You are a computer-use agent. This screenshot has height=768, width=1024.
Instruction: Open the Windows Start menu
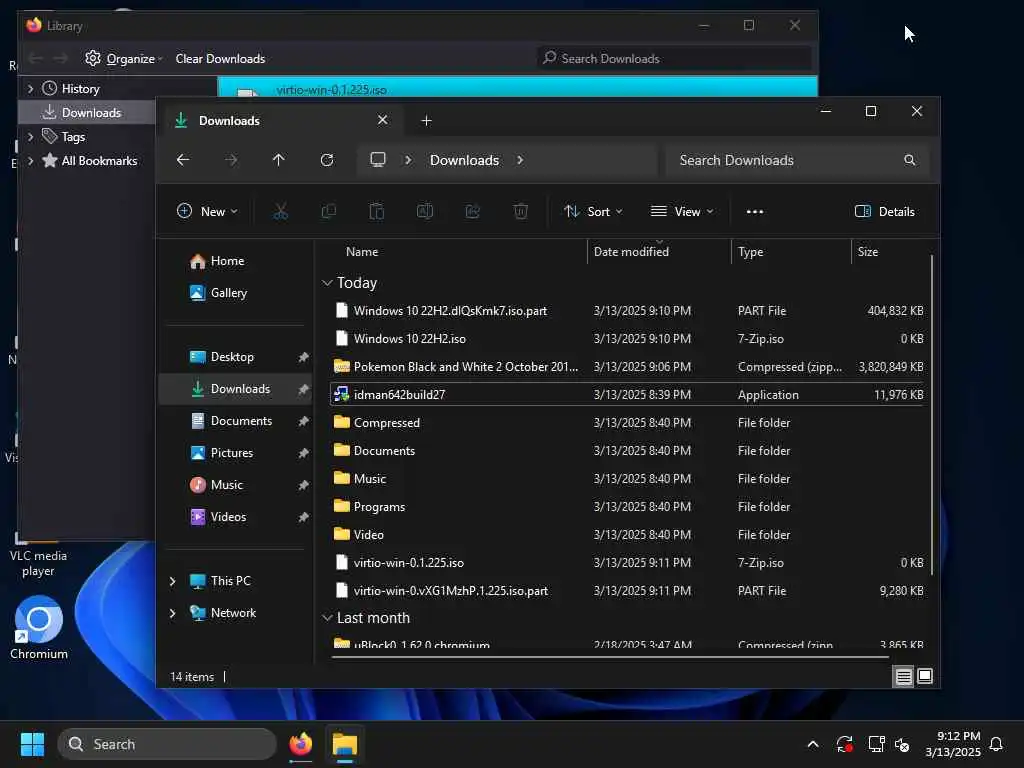[32, 744]
